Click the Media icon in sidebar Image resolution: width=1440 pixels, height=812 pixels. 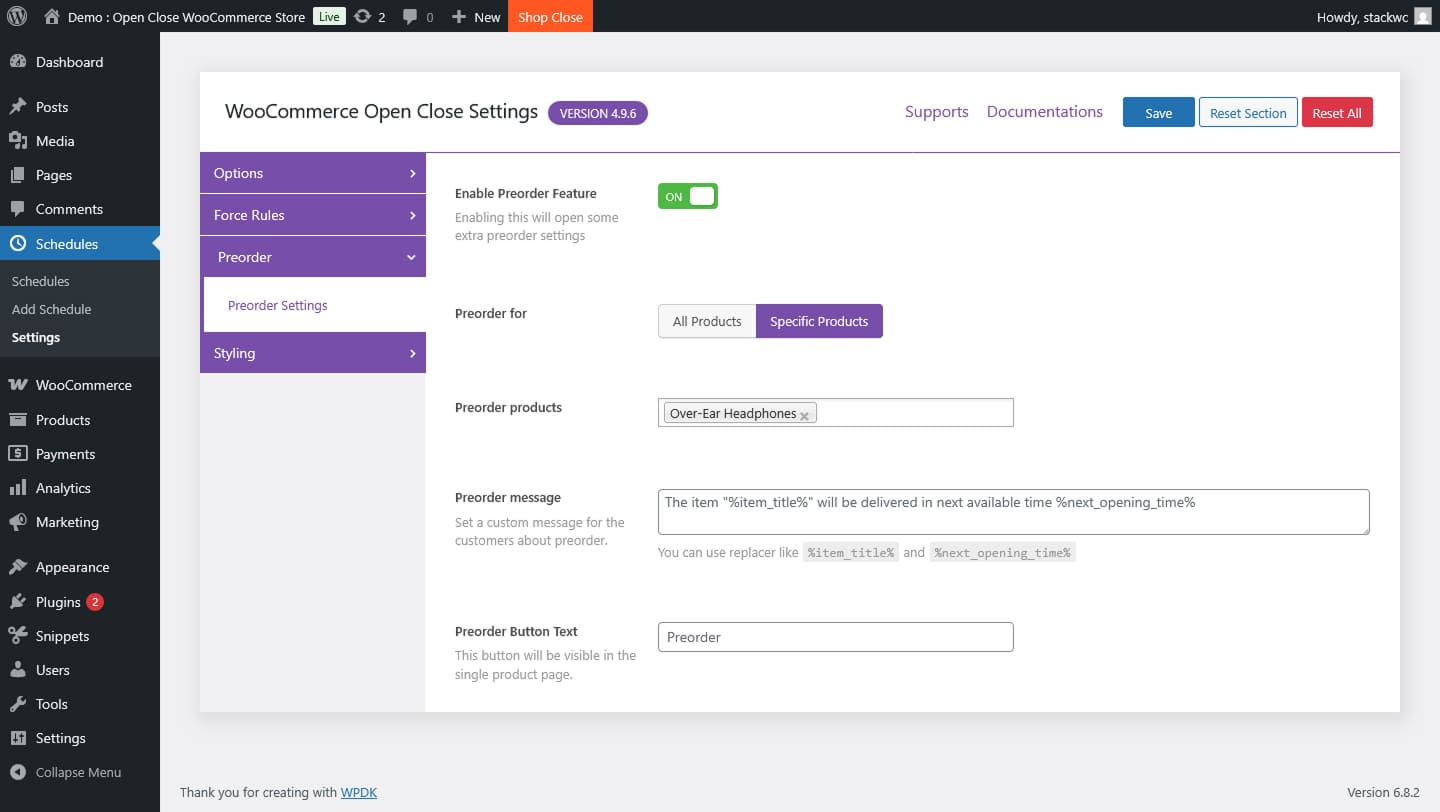pyautogui.click(x=18, y=141)
